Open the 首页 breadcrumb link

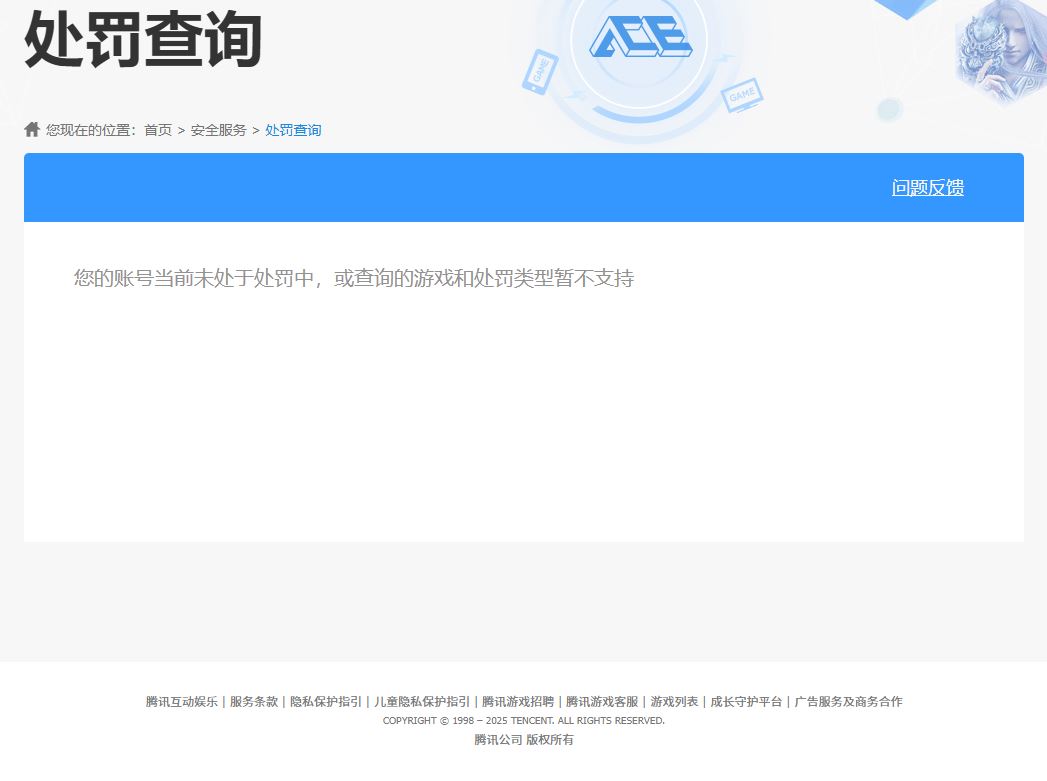[x=160, y=129]
